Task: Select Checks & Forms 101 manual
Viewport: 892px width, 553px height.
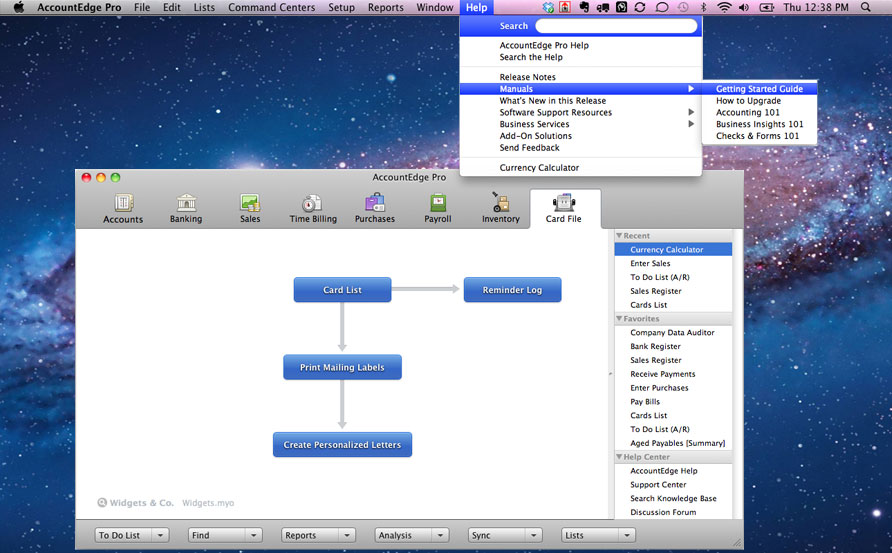Action: click(759, 136)
